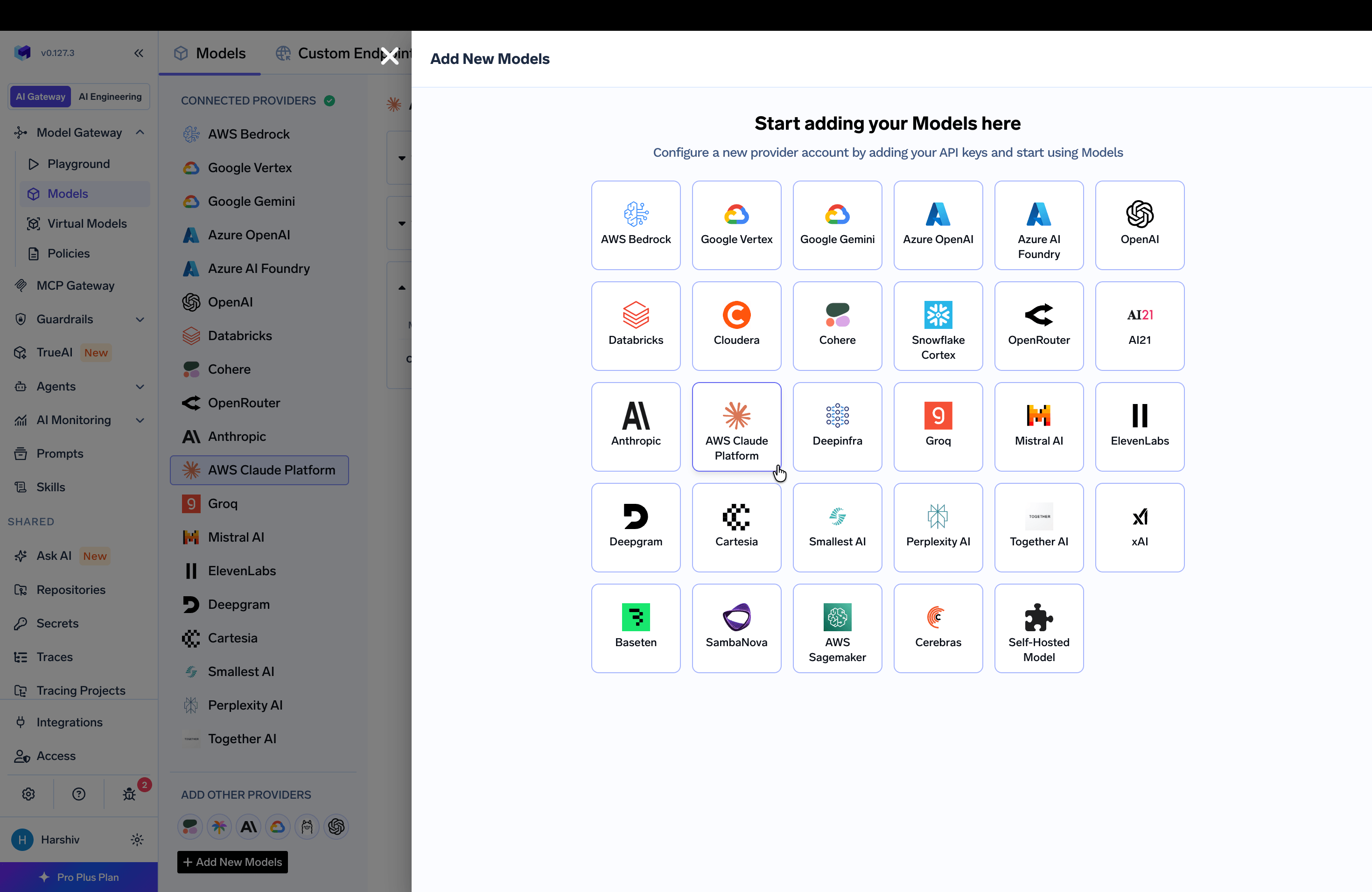Image resolution: width=1372 pixels, height=892 pixels.
Task: Open help question mark icon
Action: (x=79, y=794)
